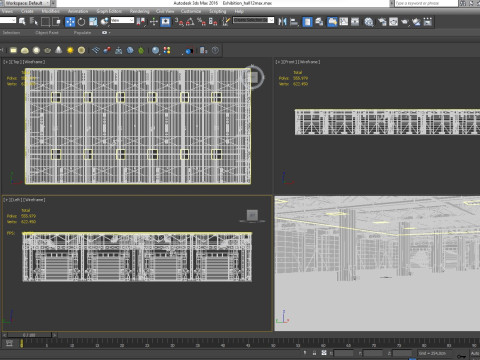Image resolution: width=480 pixels, height=360 pixels.
Task: Open the named selection sets dropdown
Action: pyautogui.click(x=253, y=20)
